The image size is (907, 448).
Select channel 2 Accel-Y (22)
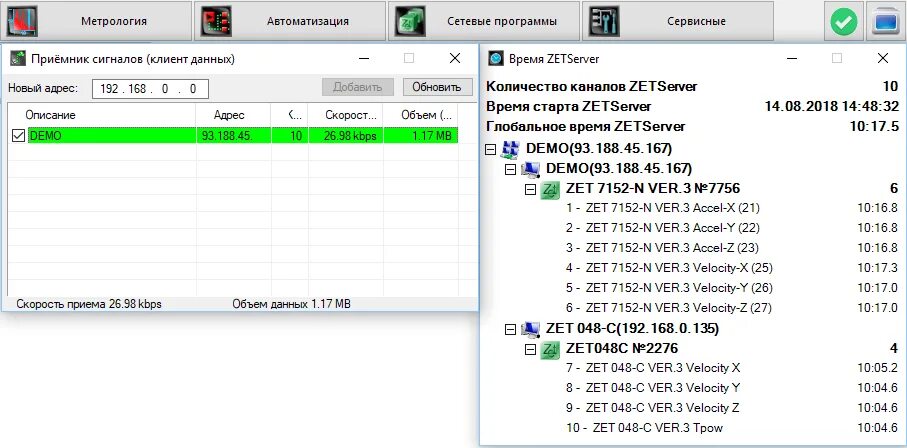click(x=663, y=228)
